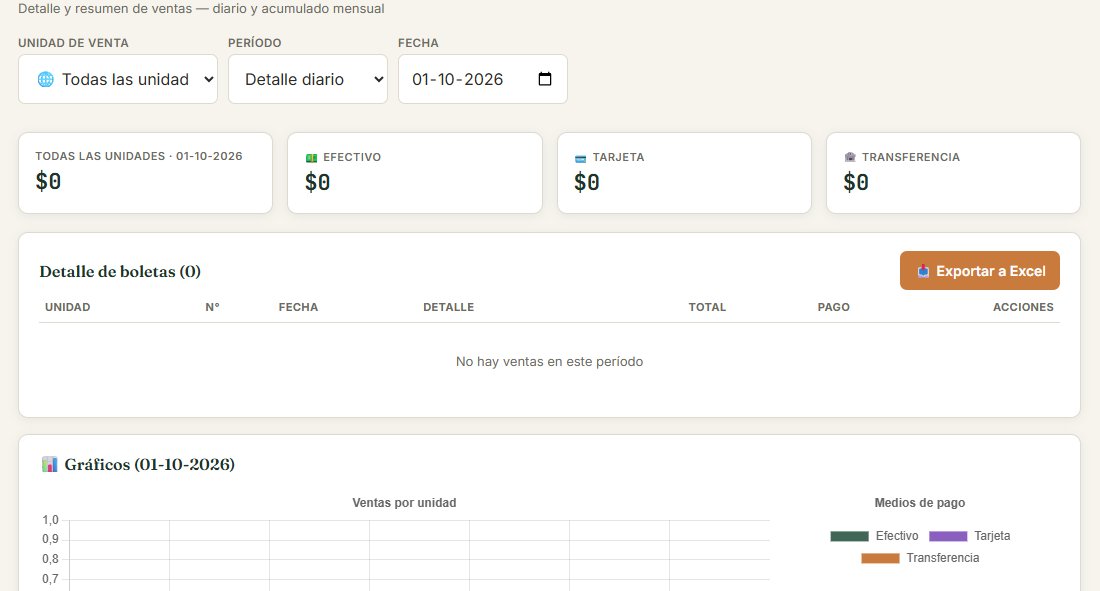Toggle the Tarjeta legend color swatch

(x=948, y=536)
